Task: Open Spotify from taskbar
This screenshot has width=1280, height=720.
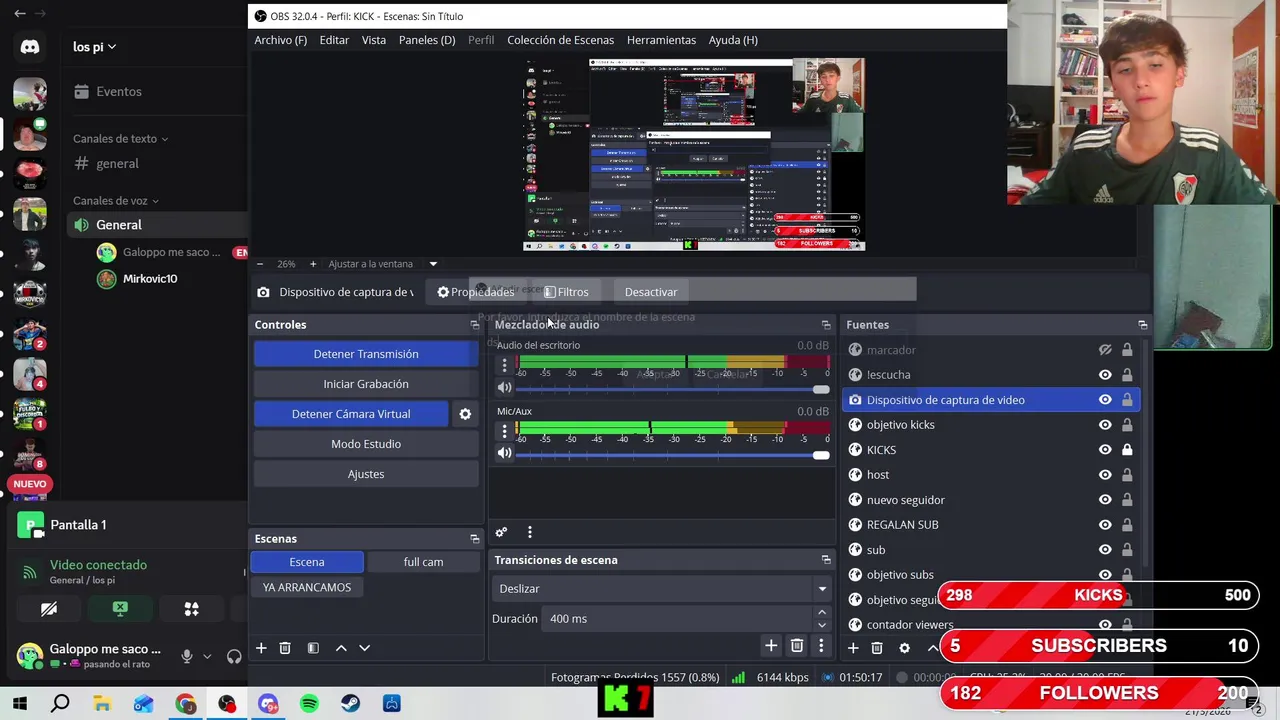Action: point(309,704)
